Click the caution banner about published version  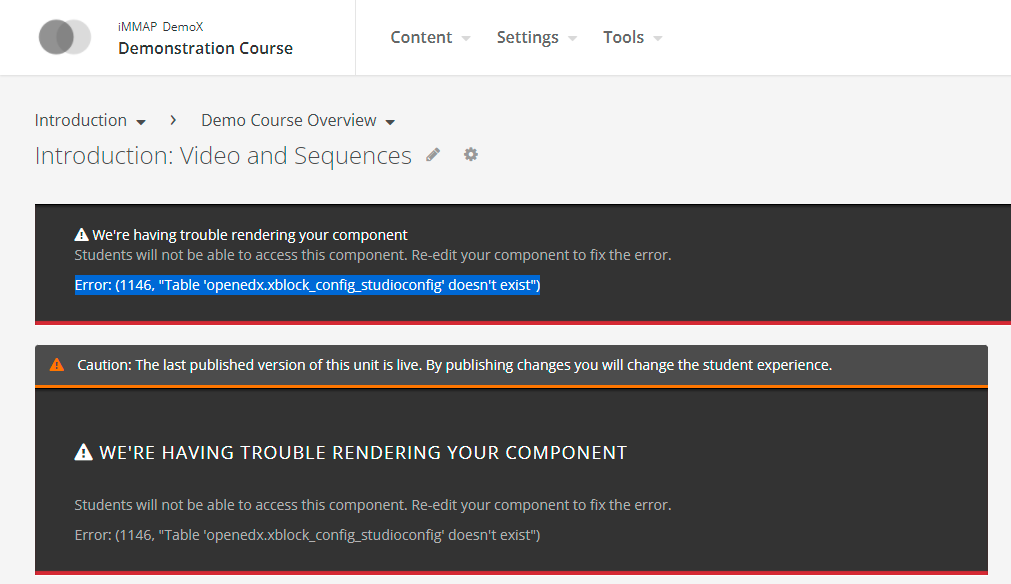click(454, 365)
